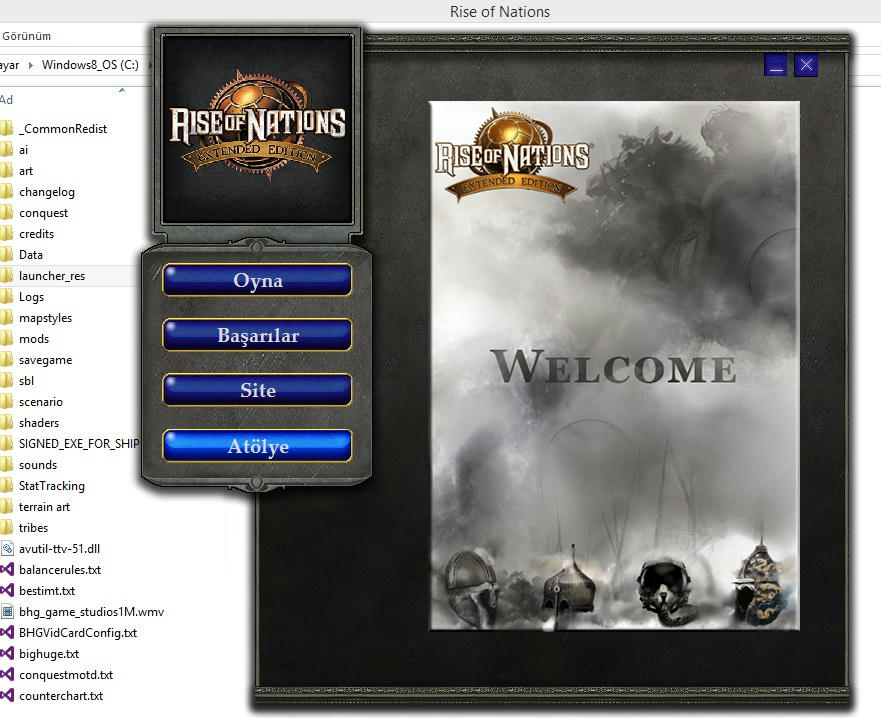Minimize the Rise of Nations launcher

coord(775,65)
